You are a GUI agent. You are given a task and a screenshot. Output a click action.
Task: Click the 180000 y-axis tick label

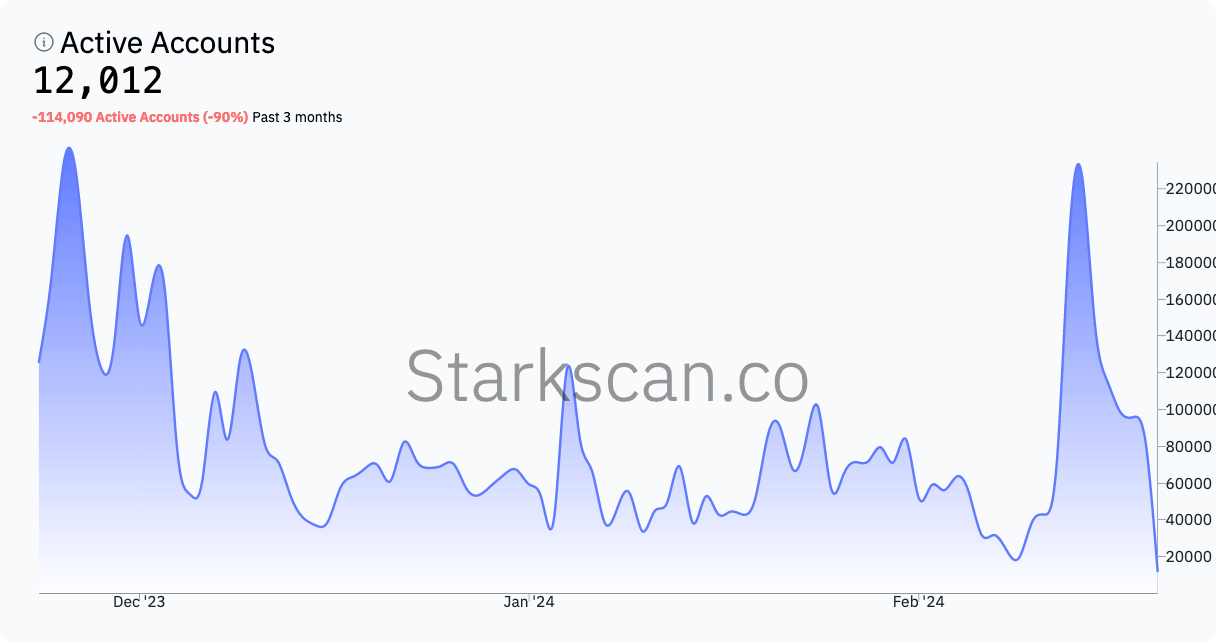point(1190,263)
